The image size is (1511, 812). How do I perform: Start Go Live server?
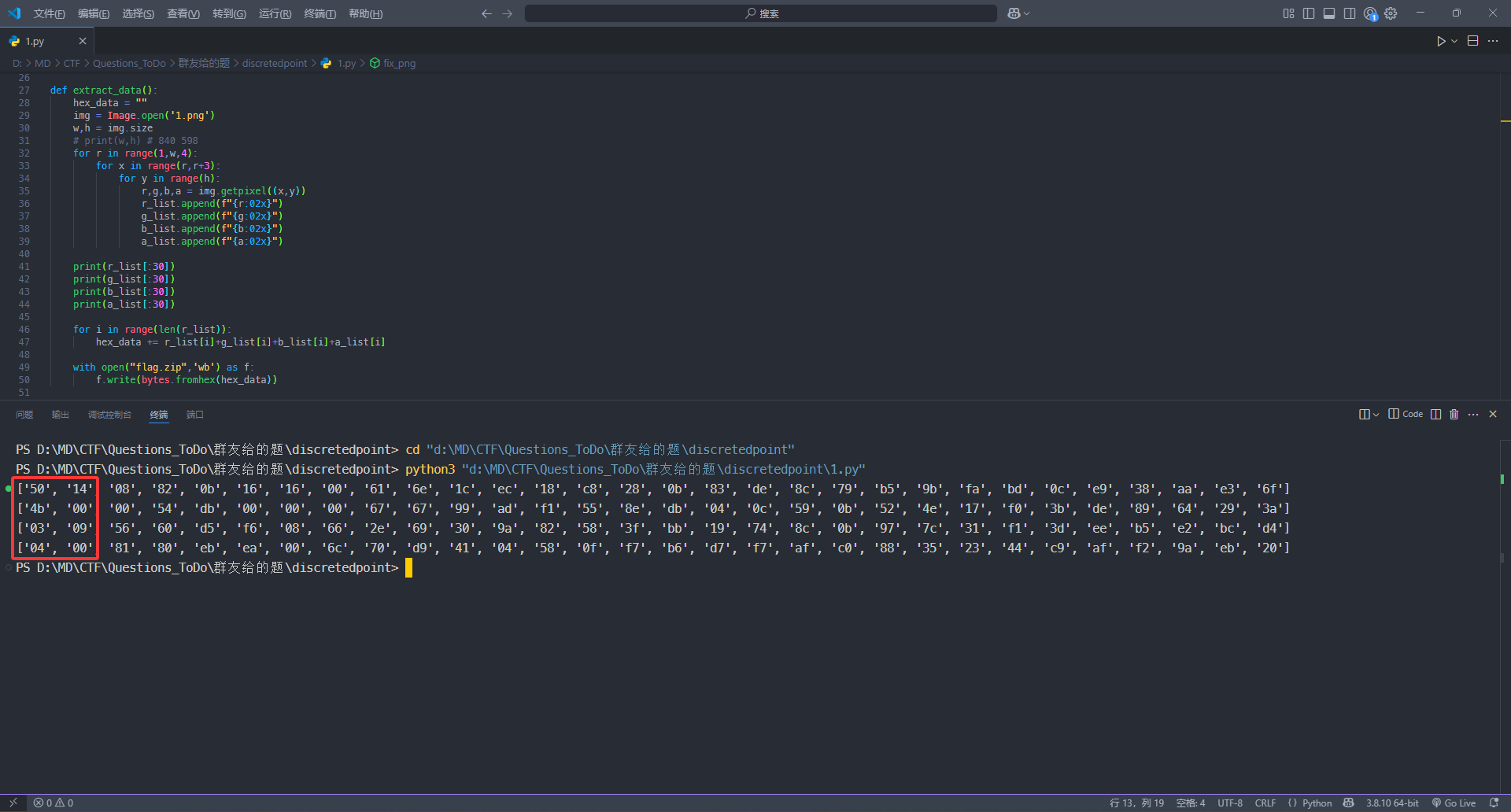point(1454,803)
